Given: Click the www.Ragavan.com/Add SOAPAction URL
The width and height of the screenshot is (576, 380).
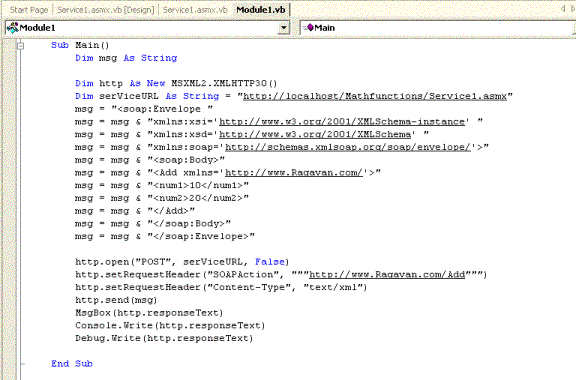Looking at the screenshot, I should [387, 275].
